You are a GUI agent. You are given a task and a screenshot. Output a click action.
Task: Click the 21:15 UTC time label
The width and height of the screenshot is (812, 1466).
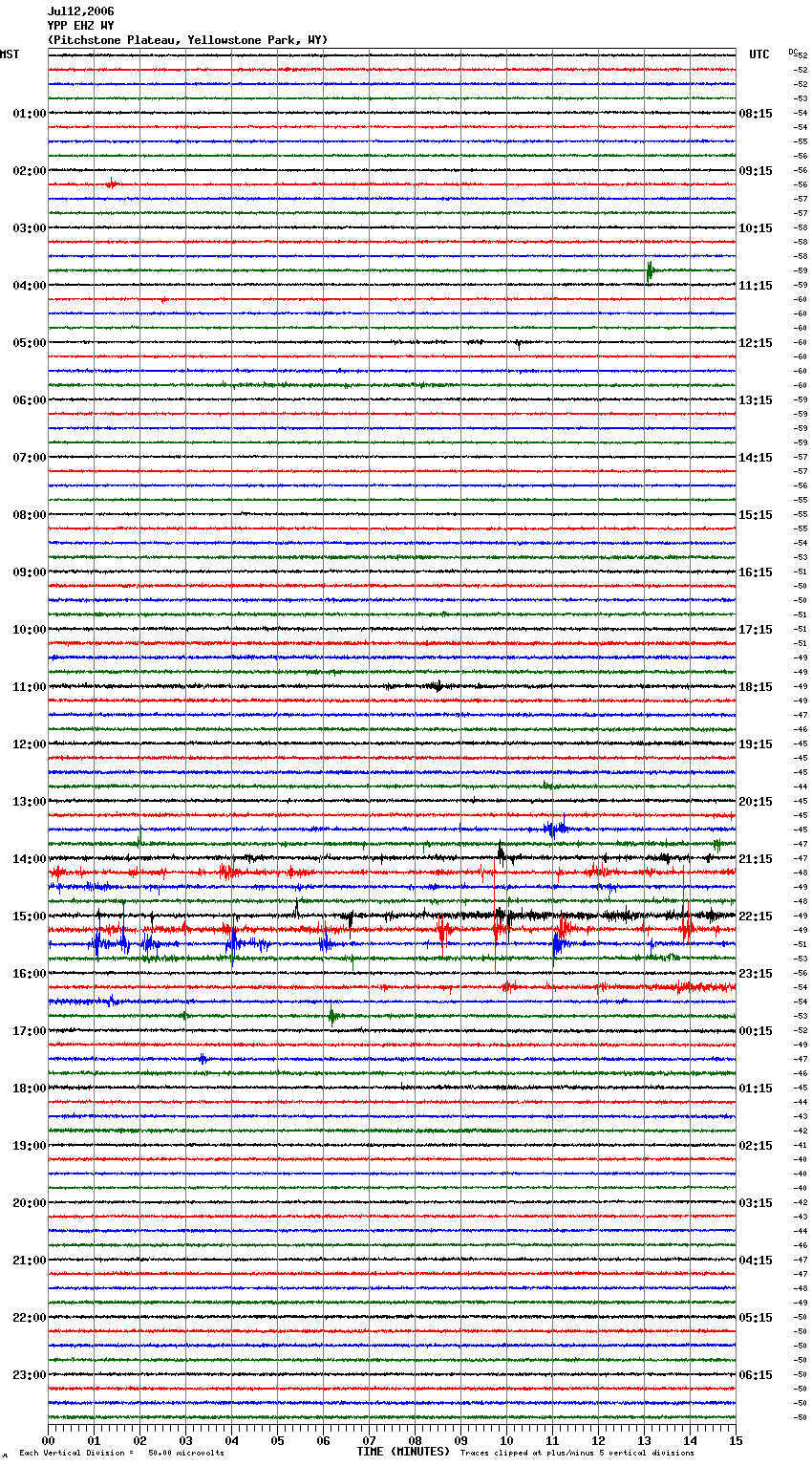[x=756, y=859]
